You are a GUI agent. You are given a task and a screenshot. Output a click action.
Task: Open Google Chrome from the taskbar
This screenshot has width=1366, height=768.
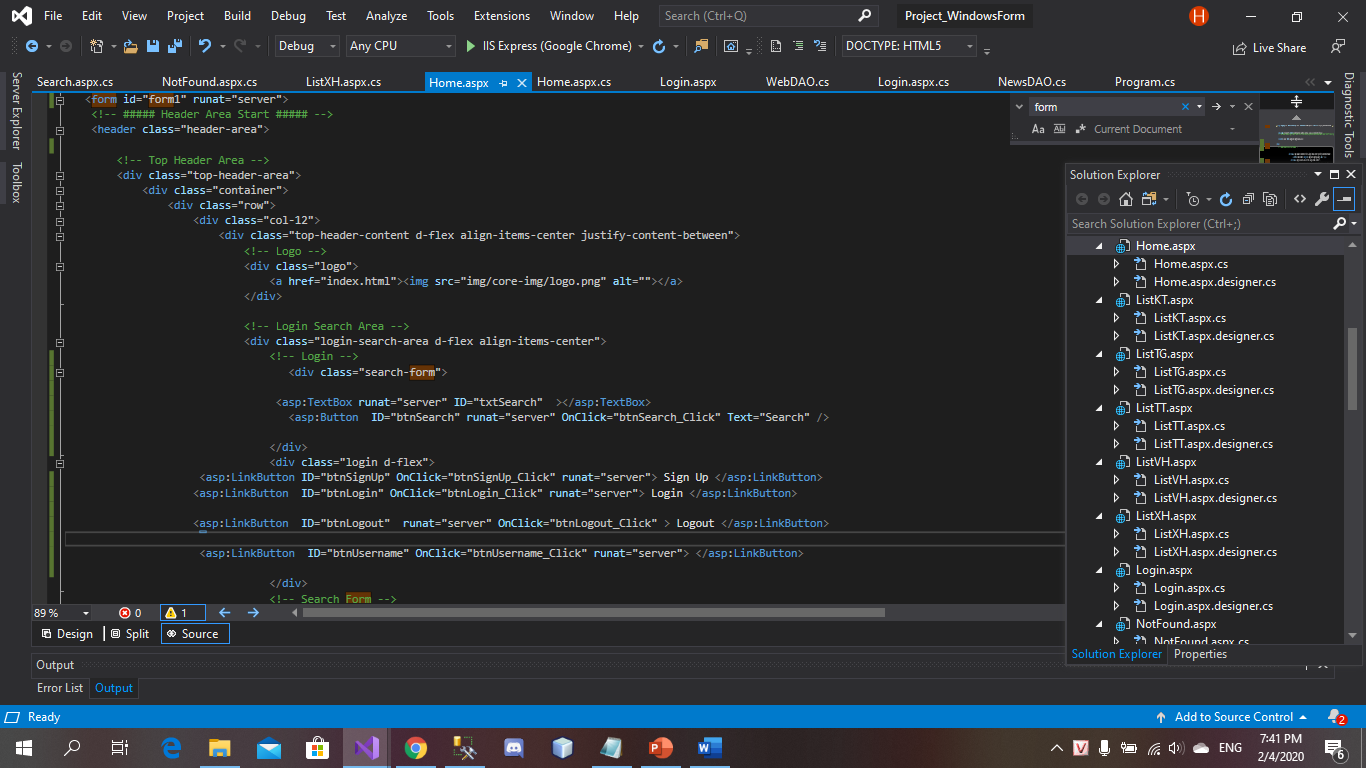pyautogui.click(x=416, y=748)
